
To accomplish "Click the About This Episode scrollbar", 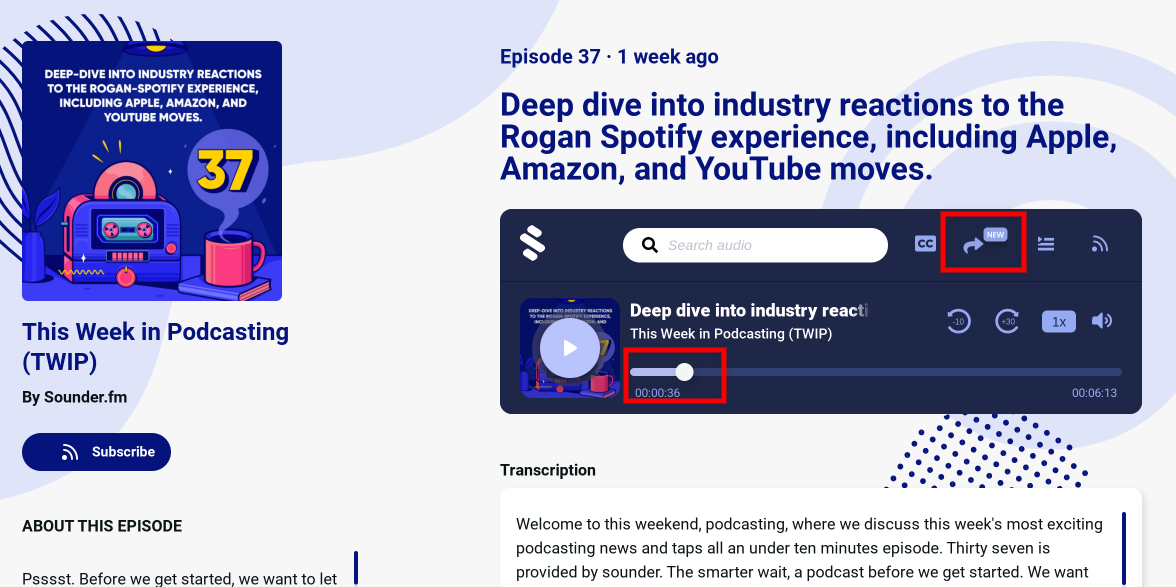I will tap(356, 568).
